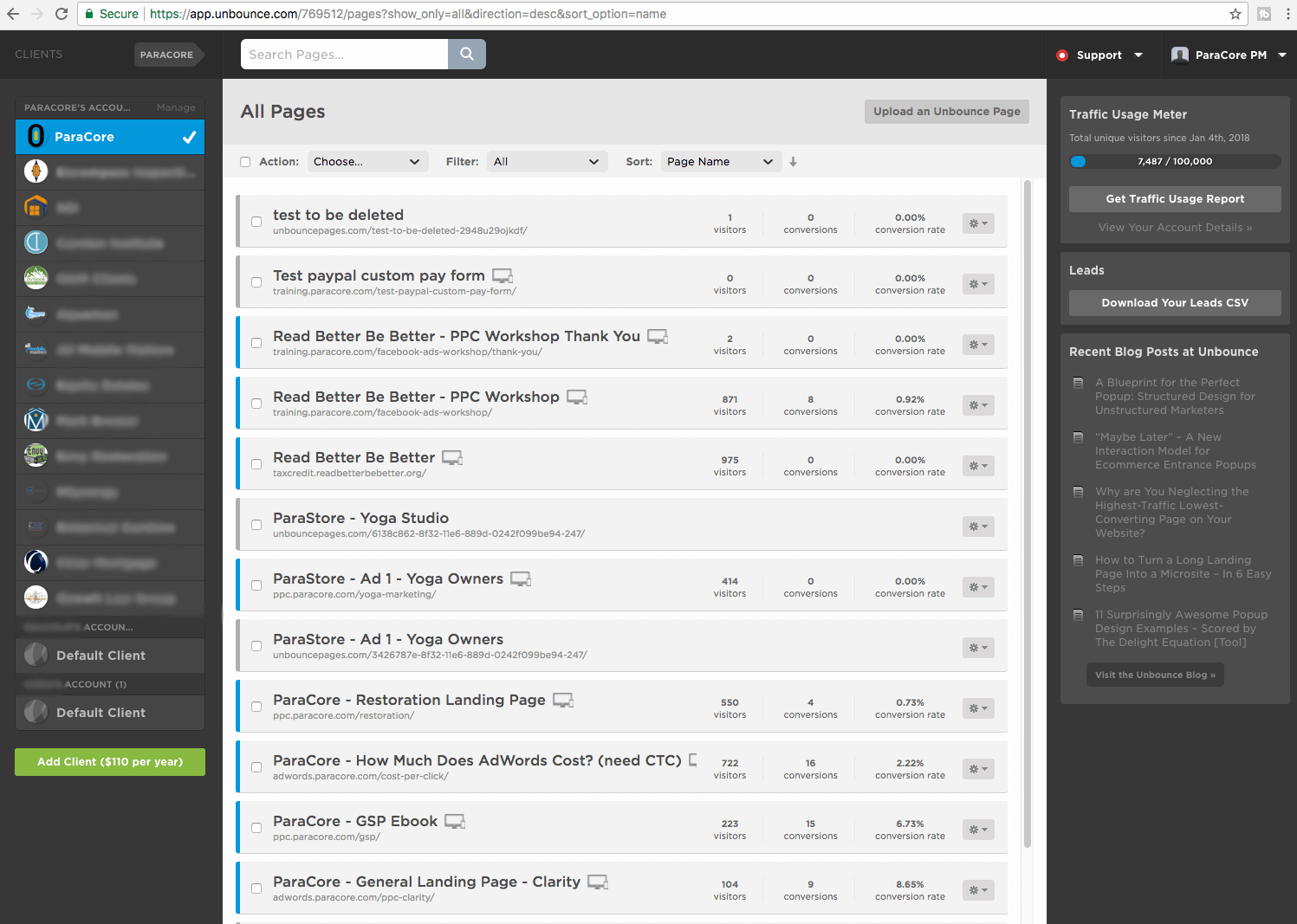Click desktop icon beside 'PPC Workshop Thank You'
The width and height of the screenshot is (1297, 924).
[x=658, y=337]
